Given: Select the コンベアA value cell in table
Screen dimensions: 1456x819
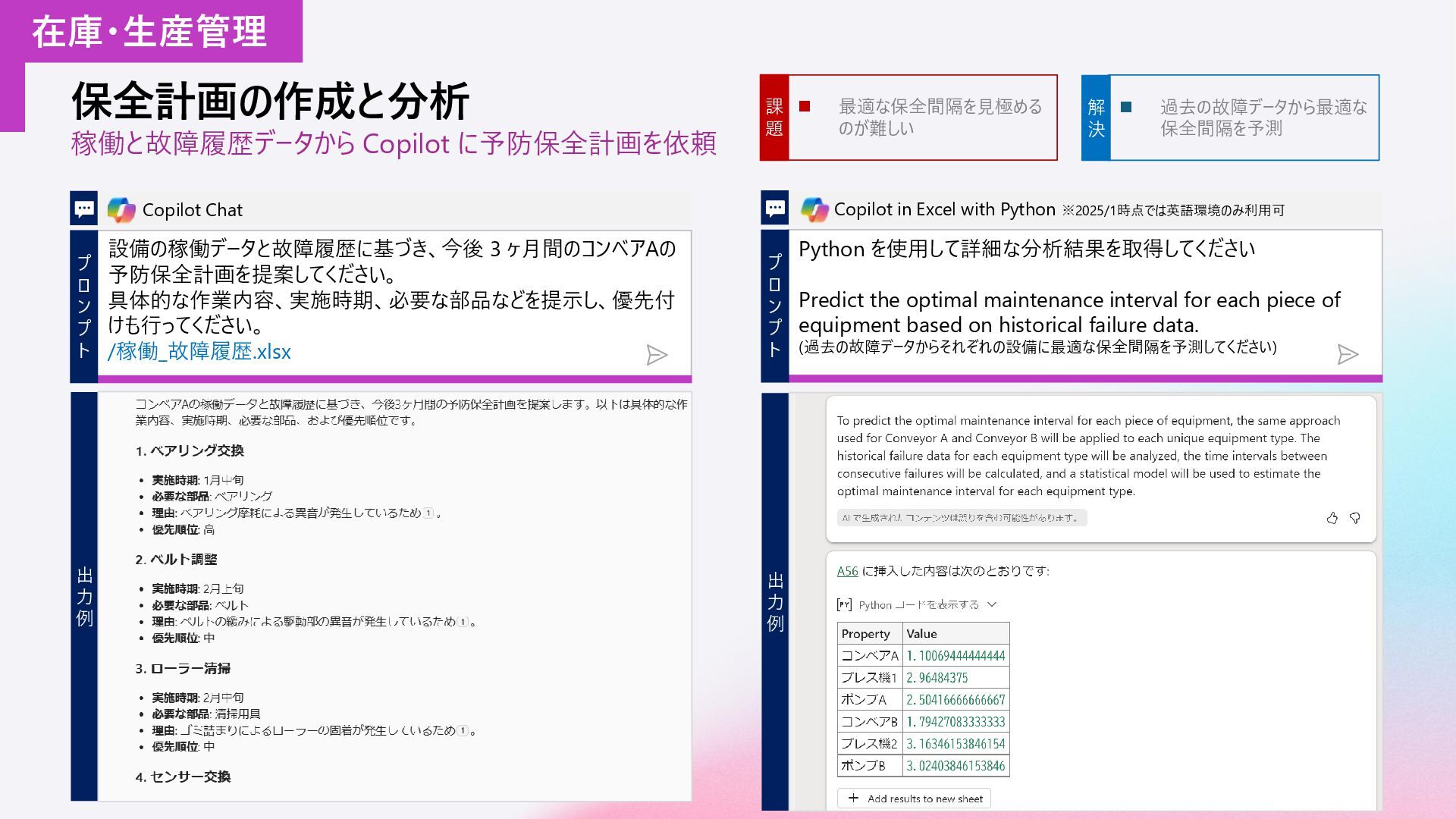Looking at the screenshot, I should point(955,656).
